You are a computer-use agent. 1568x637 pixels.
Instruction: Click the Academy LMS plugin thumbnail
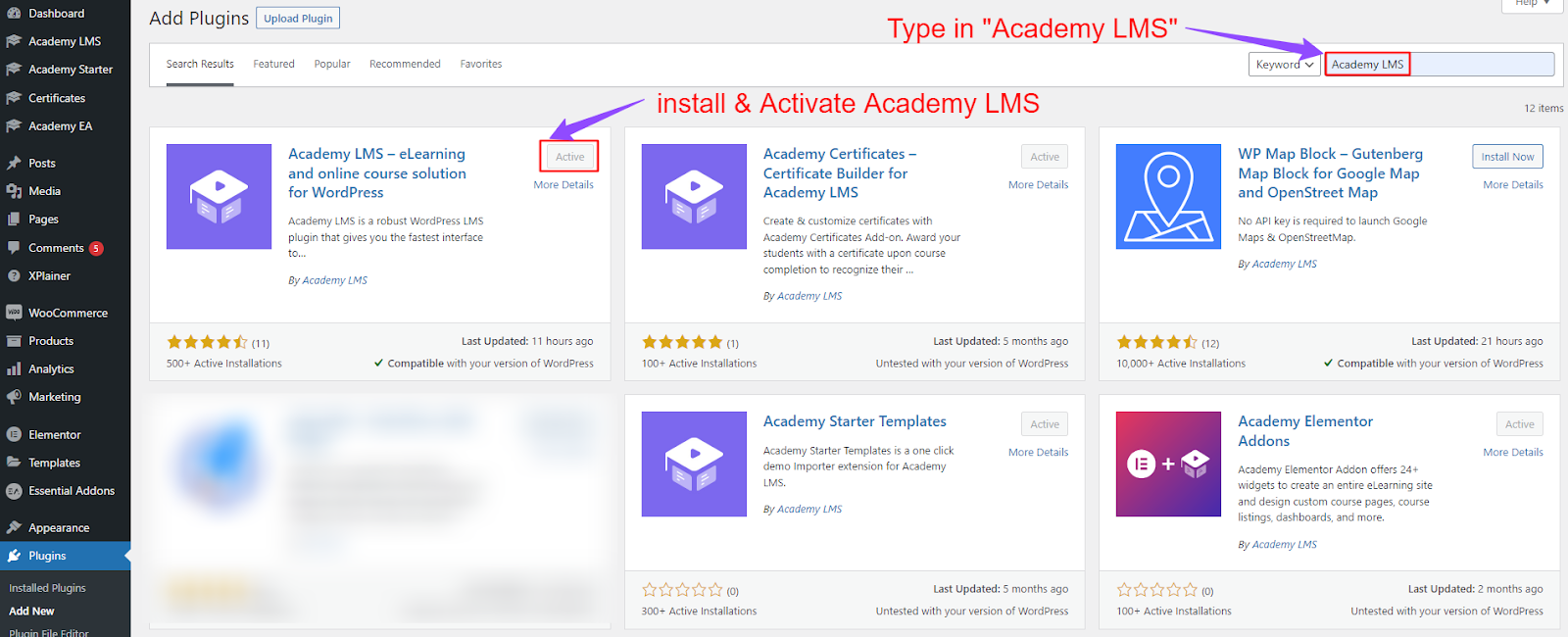tap(219, 196)
